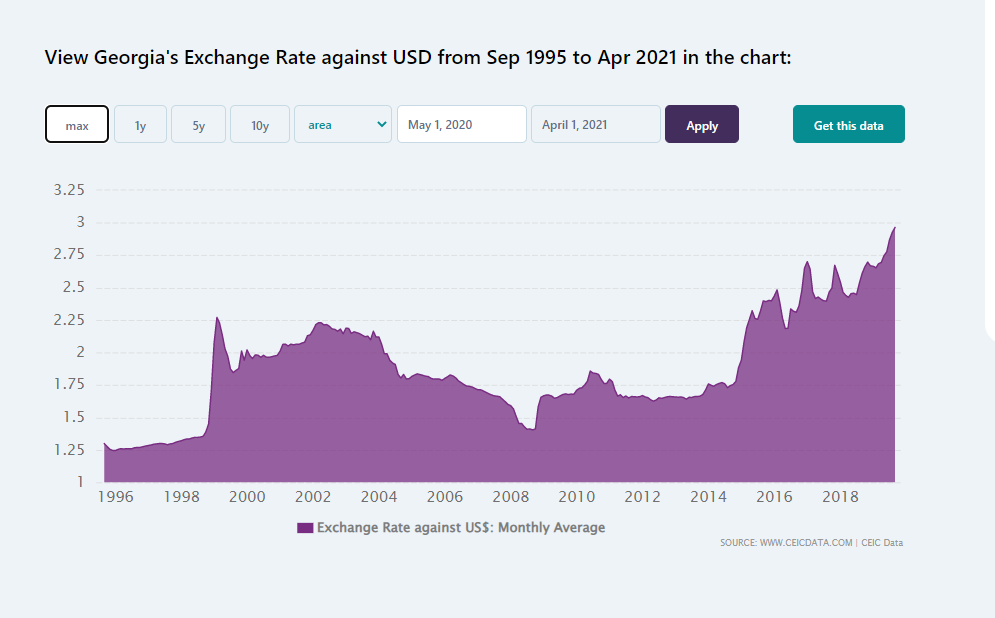Switch chart range to 5y
Viewport: 995px width, 618px height.
coord(198,125)
